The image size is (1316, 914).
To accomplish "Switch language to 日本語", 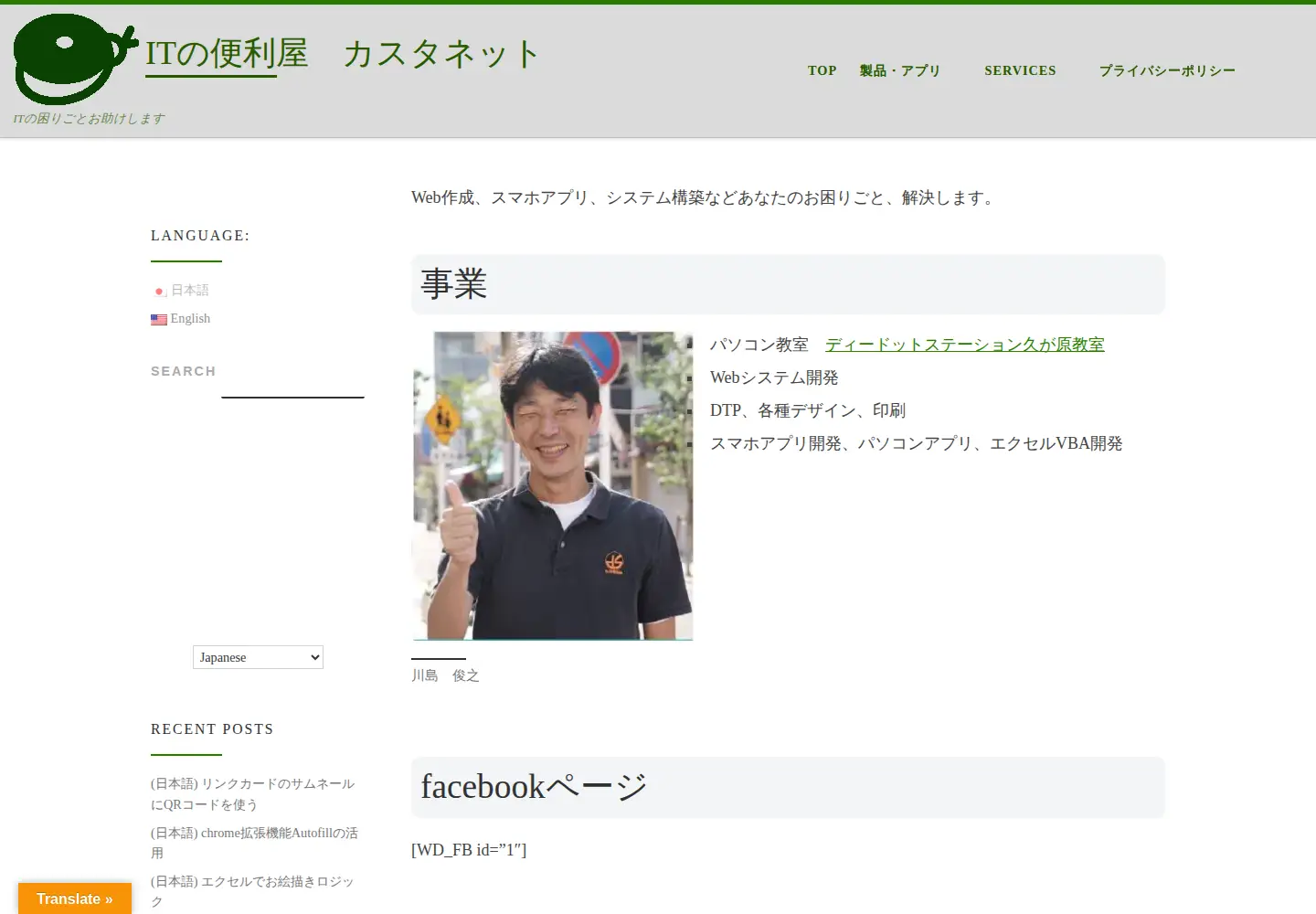I will click(190, 290).
